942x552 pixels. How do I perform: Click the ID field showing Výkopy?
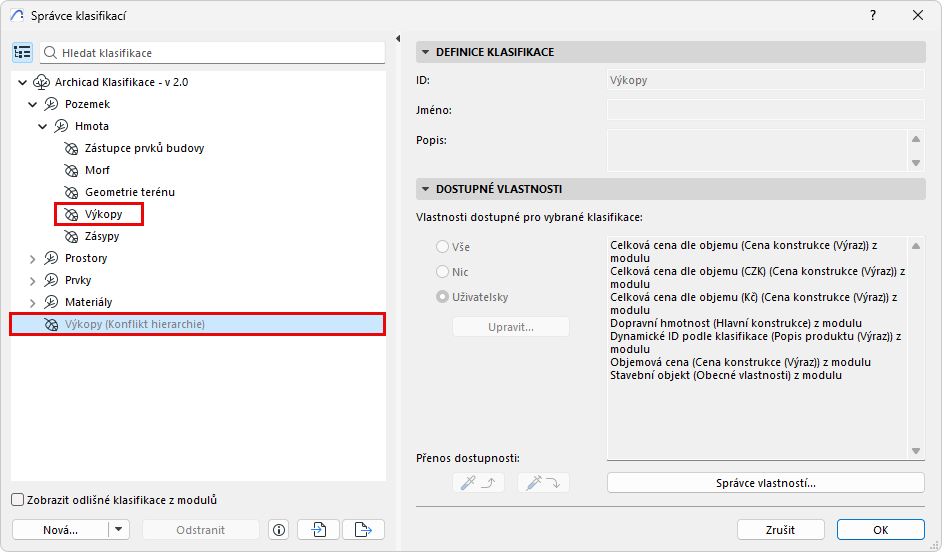click(x=766, y=80)
